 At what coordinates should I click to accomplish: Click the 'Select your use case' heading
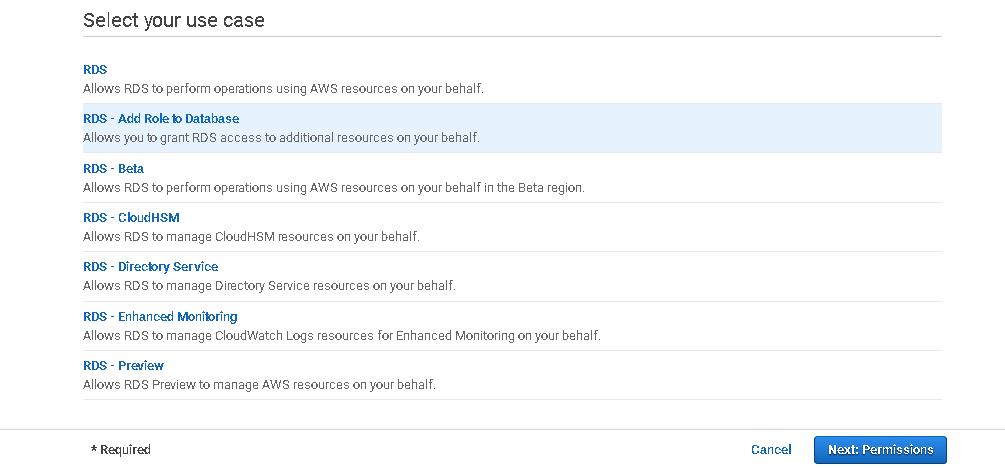(x=174, y=20)
